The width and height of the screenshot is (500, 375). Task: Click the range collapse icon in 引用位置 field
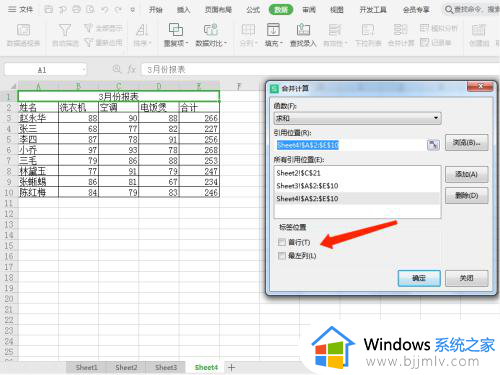[433, 145]
